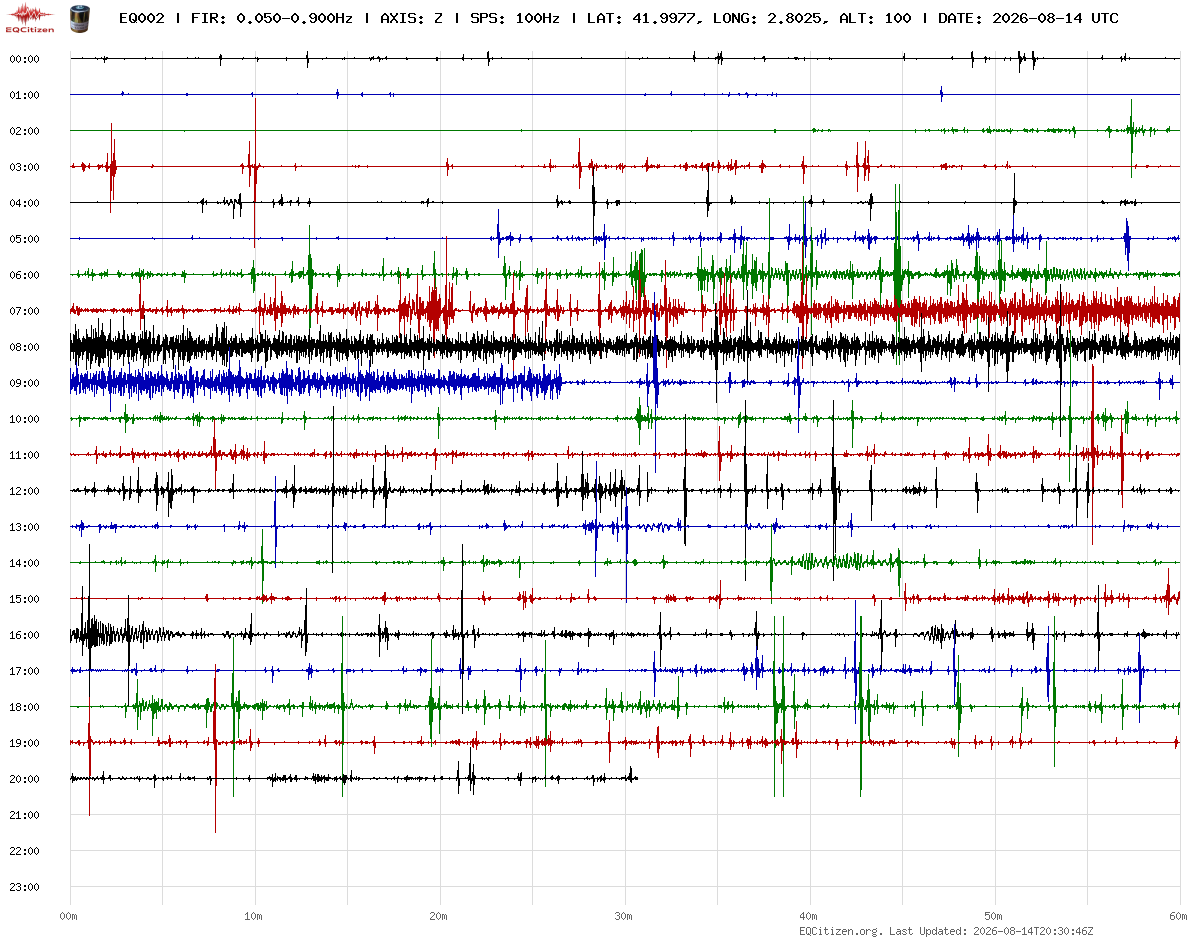Click the end of the 20:00 trace
This screenshot has height=940, width=1200.
point(634,777)
